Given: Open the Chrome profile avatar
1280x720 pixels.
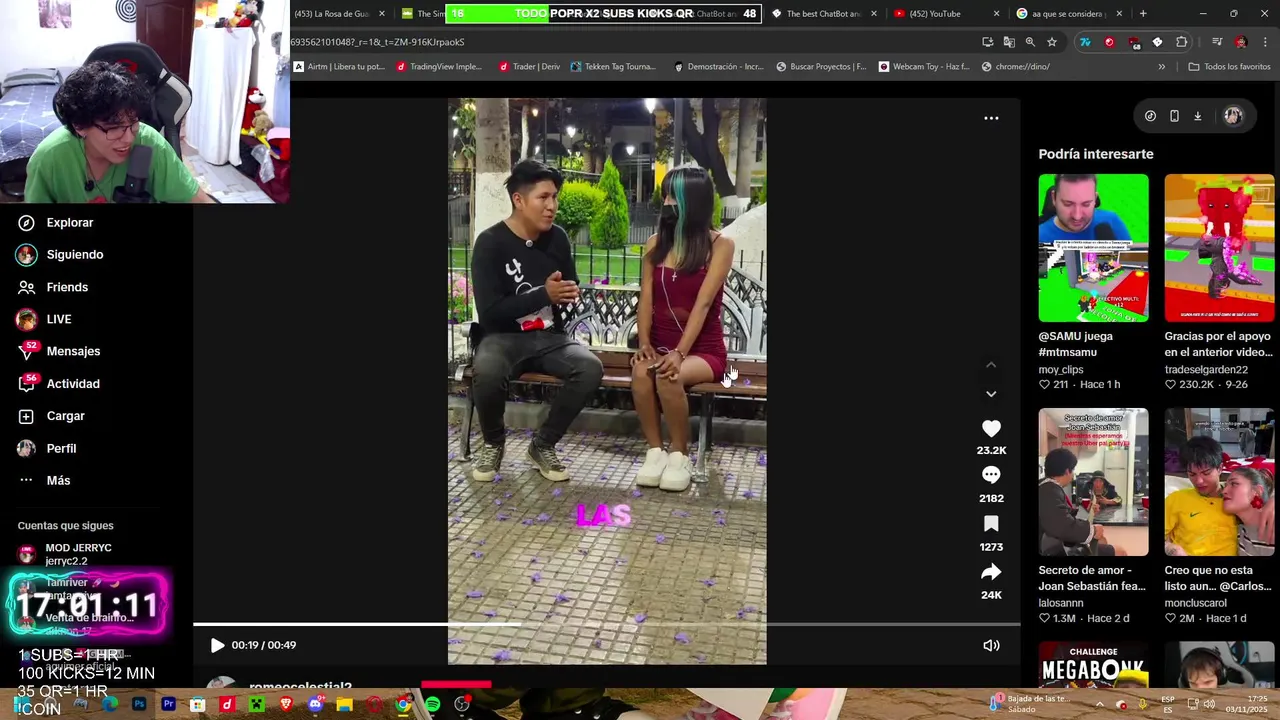Looking at the screenshot, I should point(1241,42).
